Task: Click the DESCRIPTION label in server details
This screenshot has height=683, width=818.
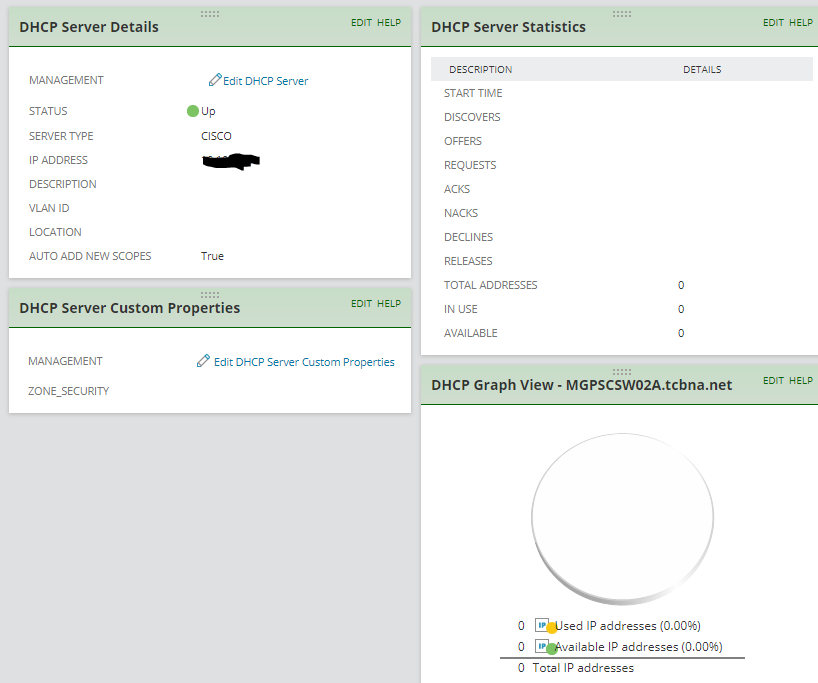Action: (63, 184)
